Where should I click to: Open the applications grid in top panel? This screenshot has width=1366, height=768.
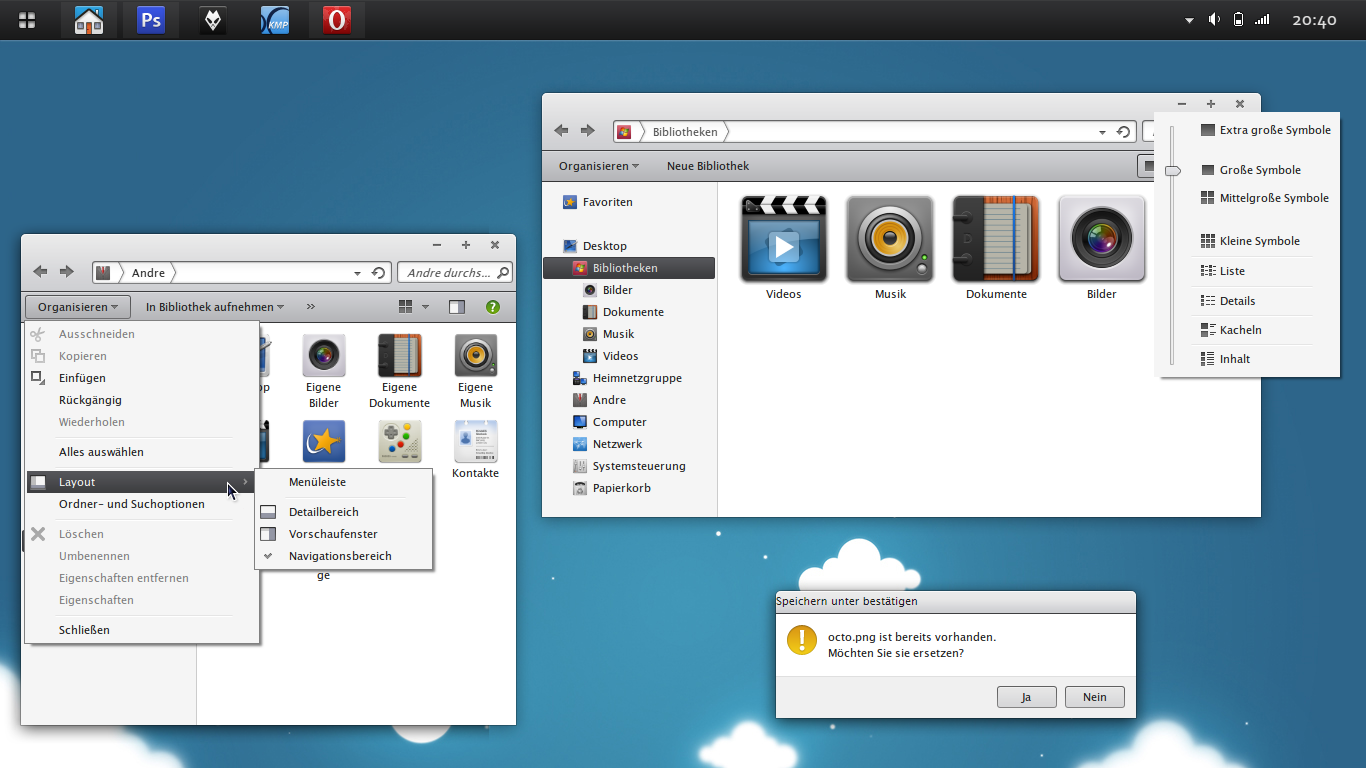tap(27, 20)
